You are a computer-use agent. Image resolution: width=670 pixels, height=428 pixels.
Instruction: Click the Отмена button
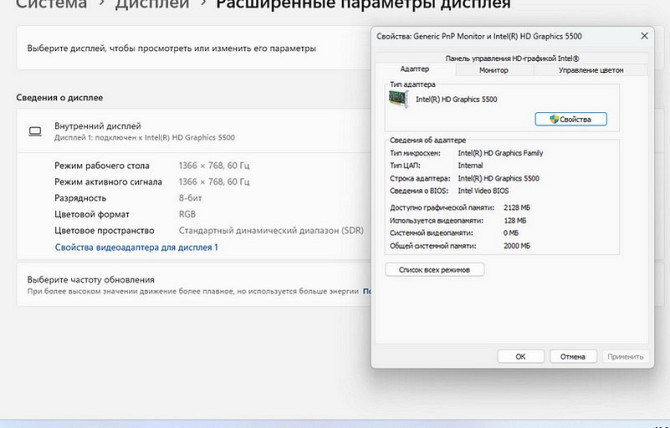coord(573,356)
